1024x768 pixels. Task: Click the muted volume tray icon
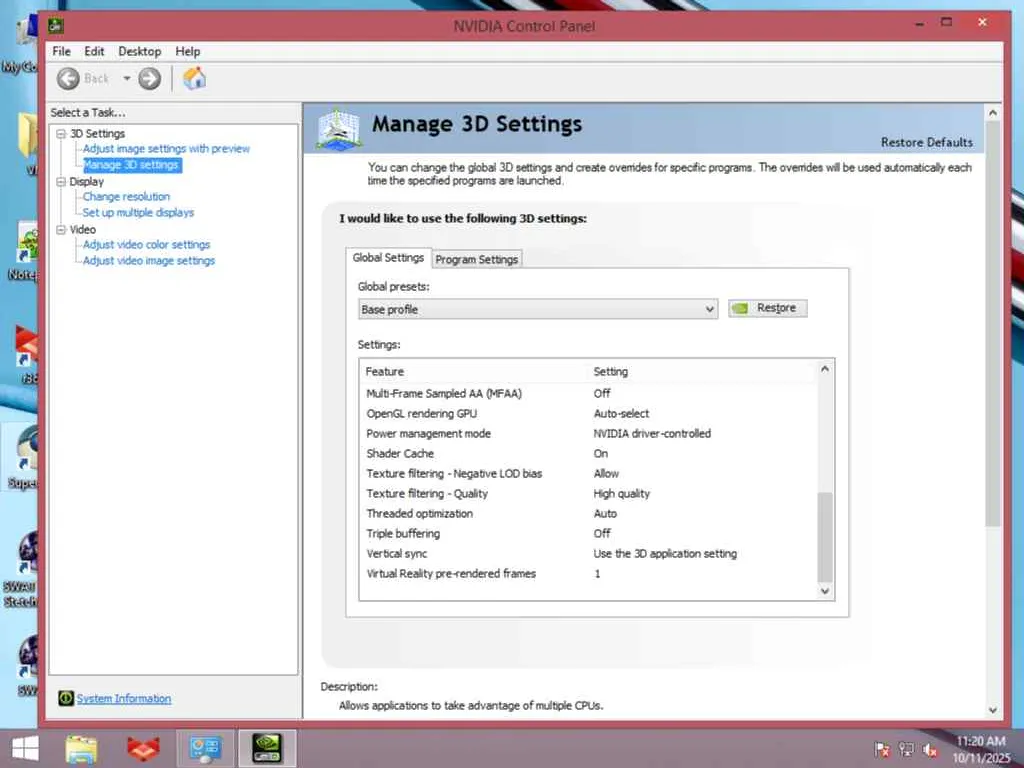929,750
